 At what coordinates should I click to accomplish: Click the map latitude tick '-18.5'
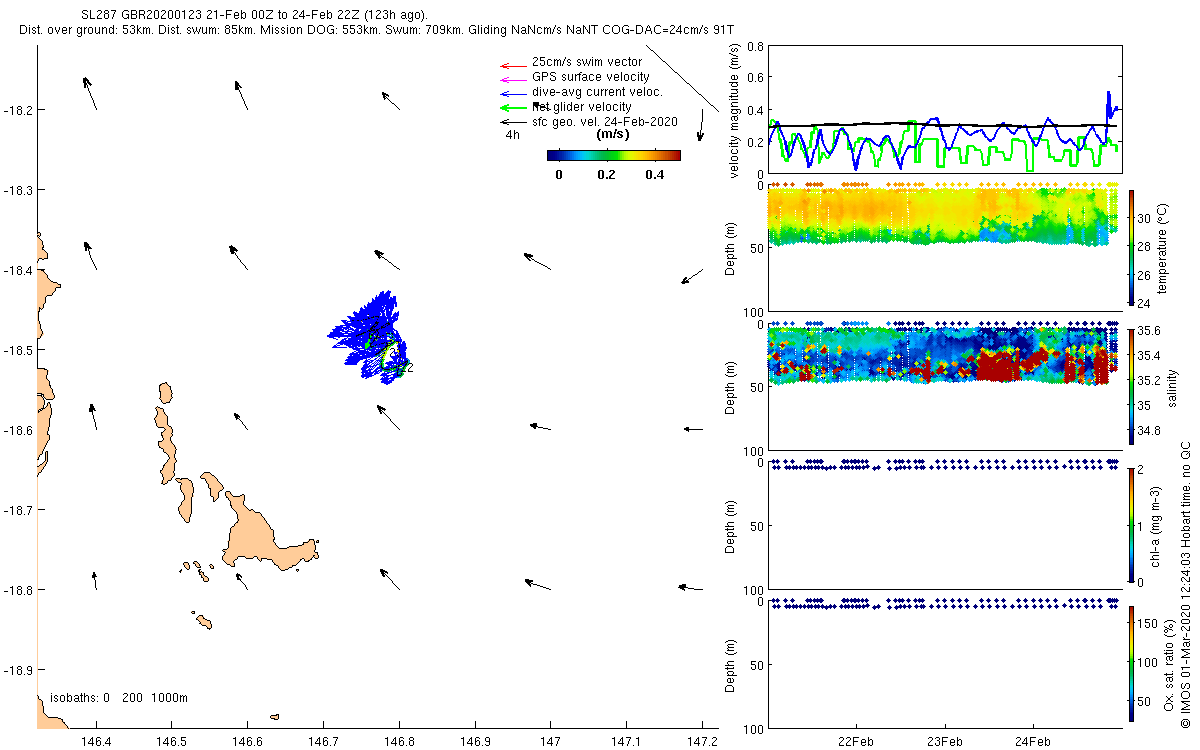coord(18,350)
